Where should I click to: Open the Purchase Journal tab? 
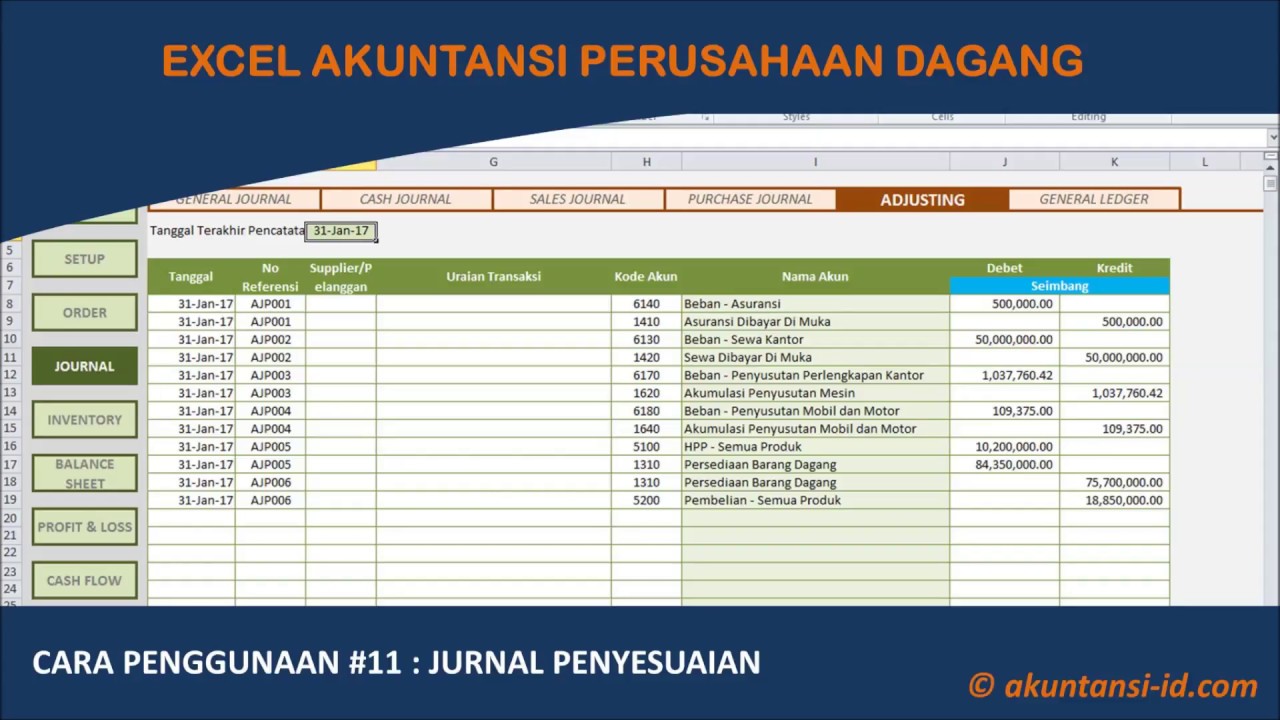(x=750, y=199)
